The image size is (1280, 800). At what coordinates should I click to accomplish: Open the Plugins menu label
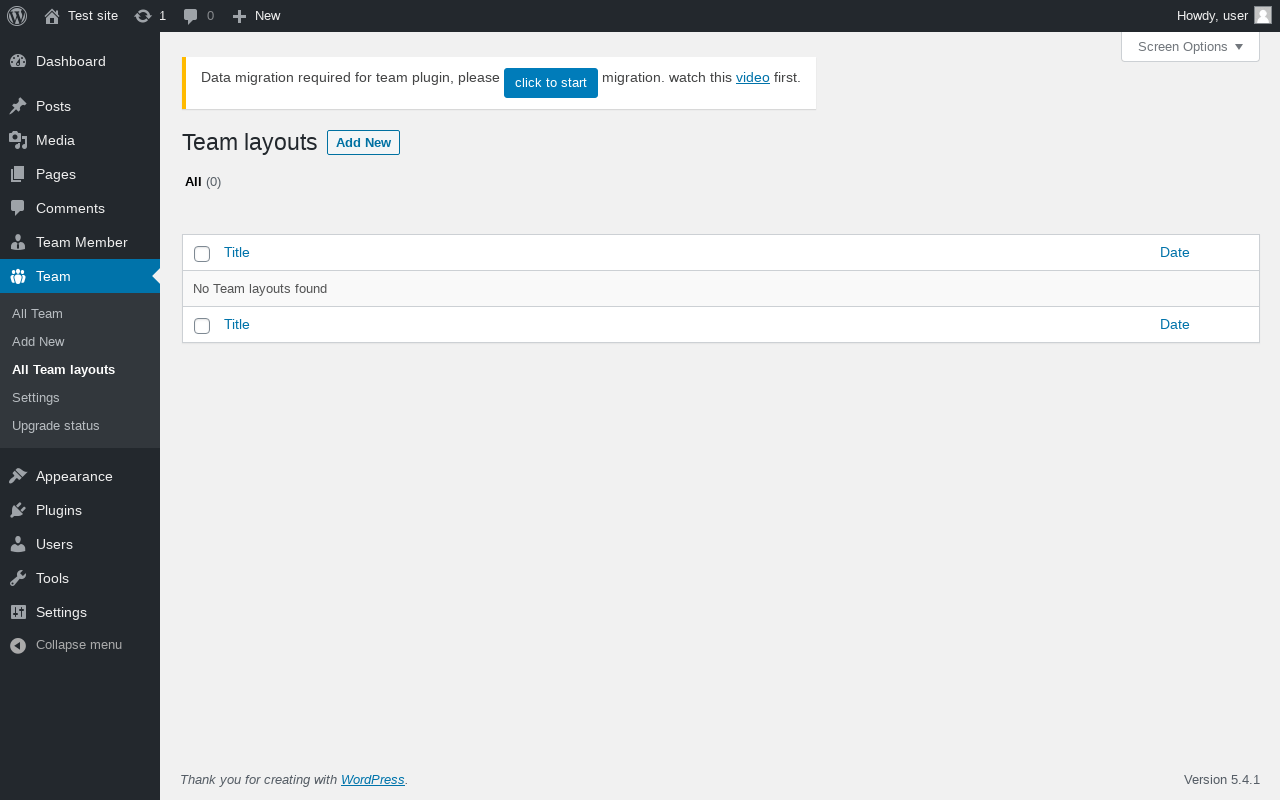[x=59, y=510]
